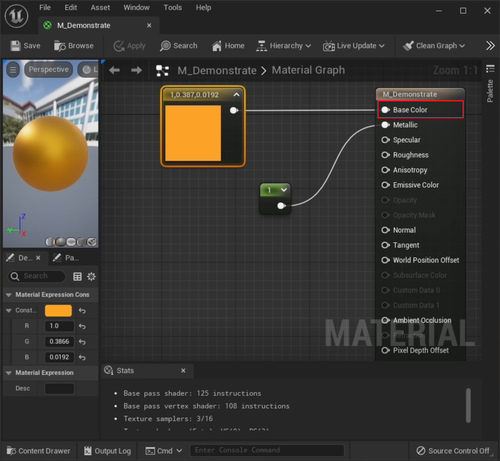
Task: Navigate forward in graph history
Action: pyautogui.click(x=136, y=70)
